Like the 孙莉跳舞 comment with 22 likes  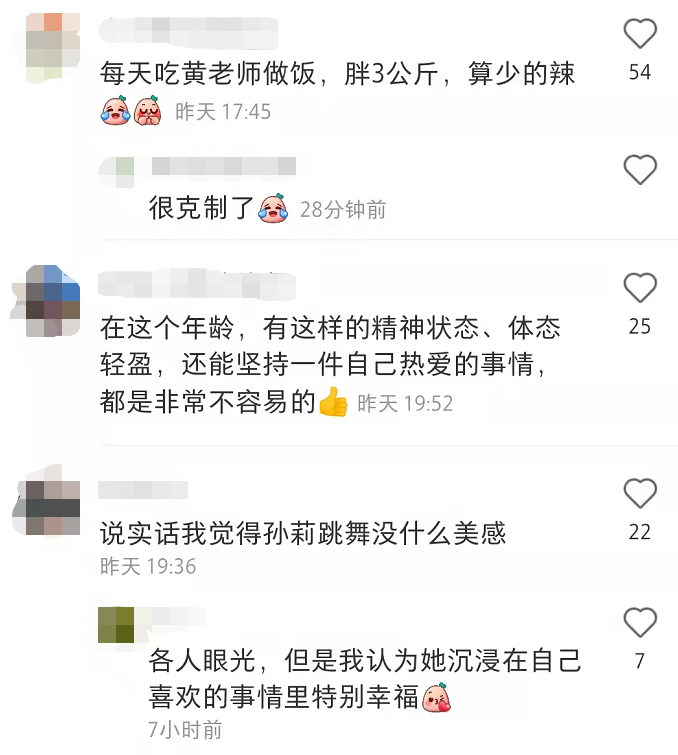coord(640,493)
